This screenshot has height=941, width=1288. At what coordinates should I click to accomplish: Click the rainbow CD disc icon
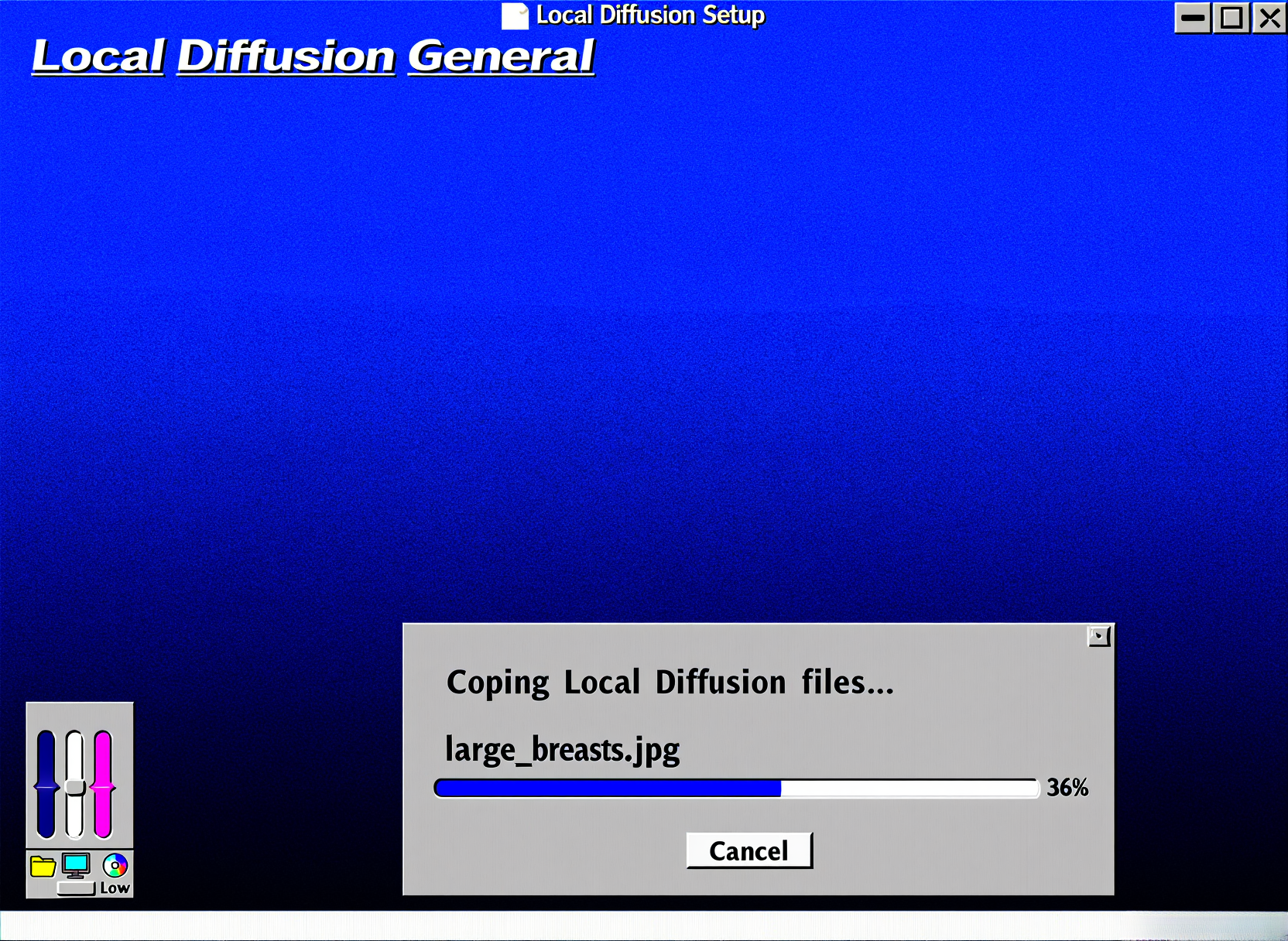coord(115,865)
